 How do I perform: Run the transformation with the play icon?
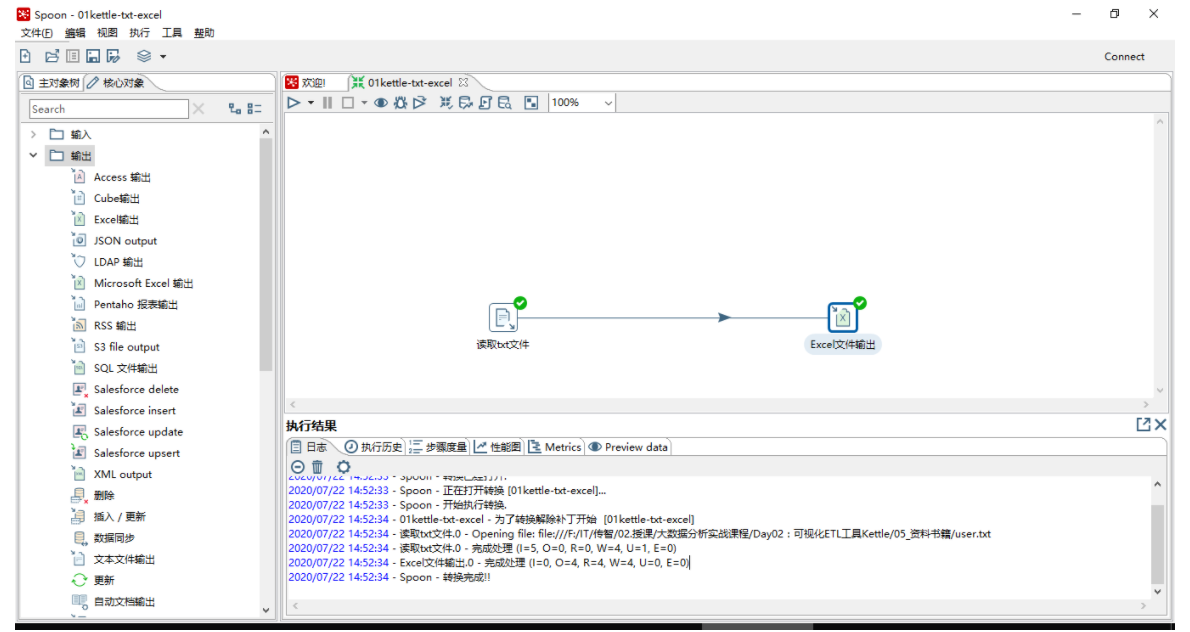point(294,102)
